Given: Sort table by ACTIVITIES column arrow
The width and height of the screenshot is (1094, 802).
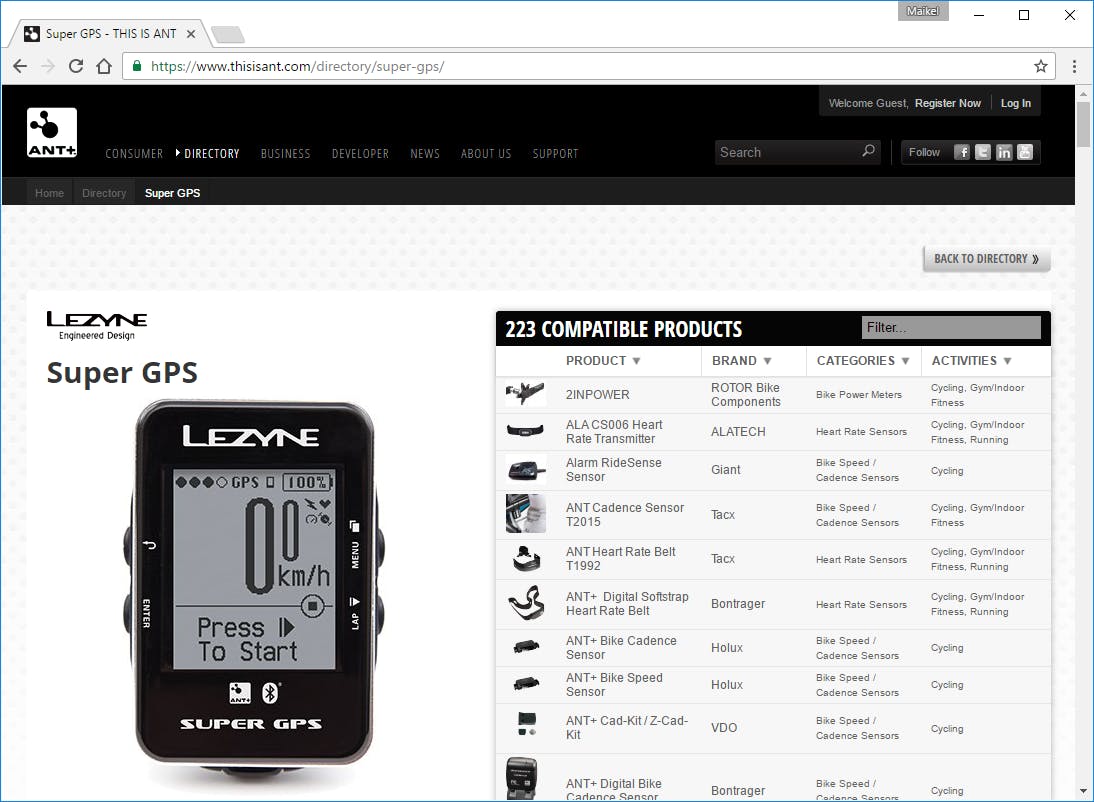Looking at the screenshot, I should point(1007,361).
